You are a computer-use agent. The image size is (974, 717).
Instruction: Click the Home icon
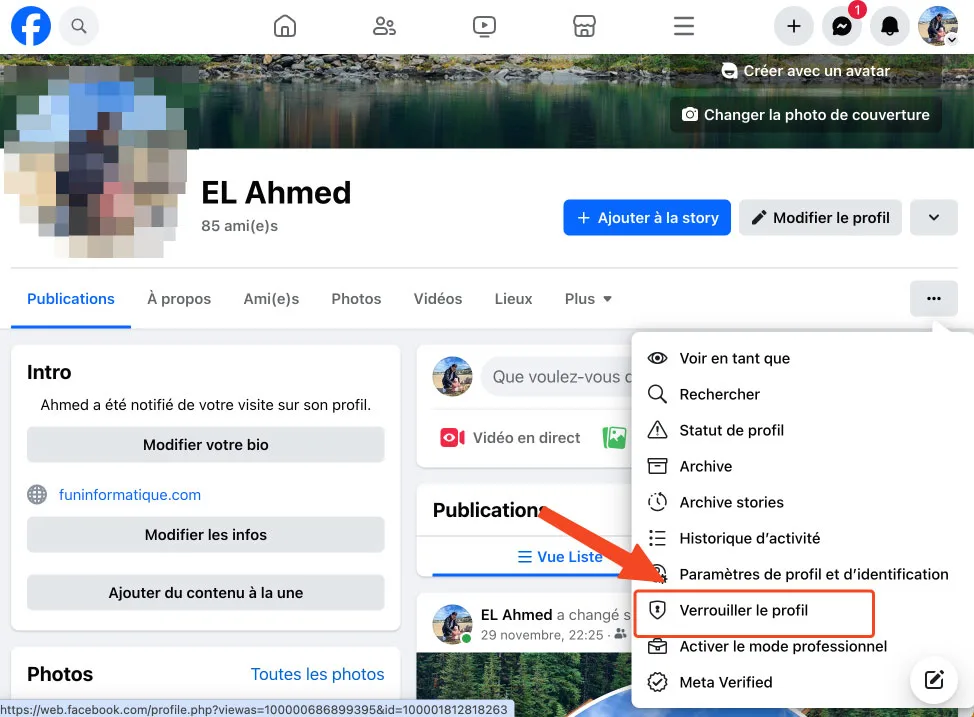284,26
